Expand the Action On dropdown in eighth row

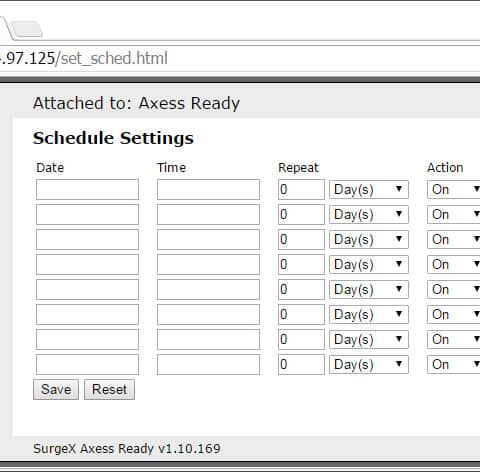[x=454, y=364]
